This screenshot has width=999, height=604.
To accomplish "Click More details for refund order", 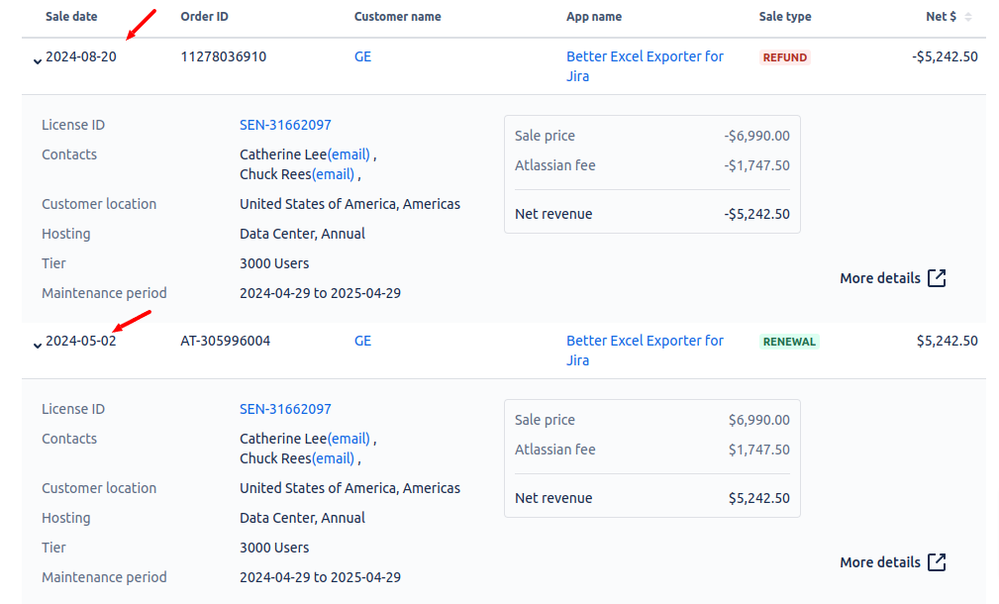I will (880, 278).
